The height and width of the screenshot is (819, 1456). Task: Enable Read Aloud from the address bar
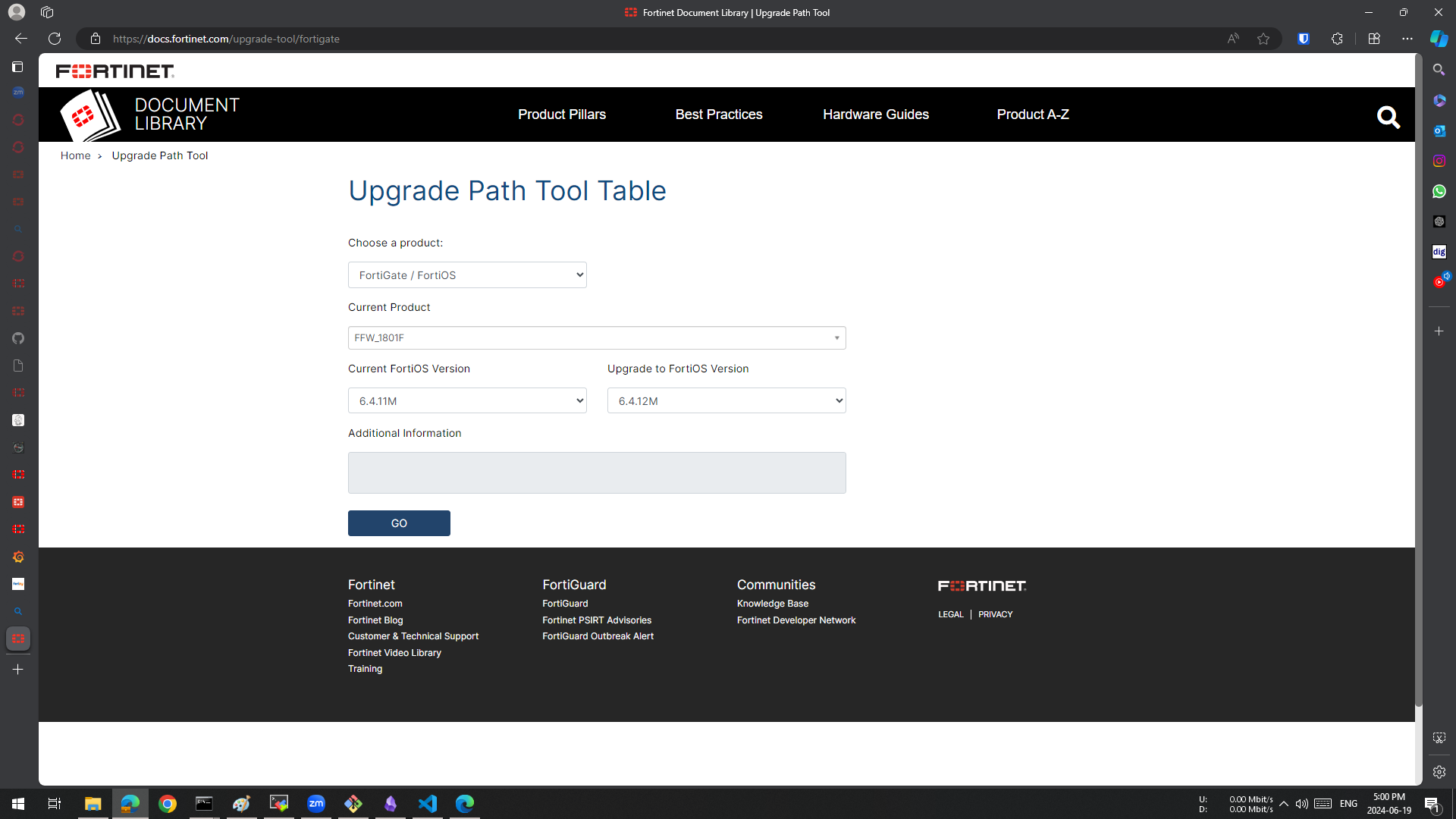pyautogui.click(x=1233, y=39)
